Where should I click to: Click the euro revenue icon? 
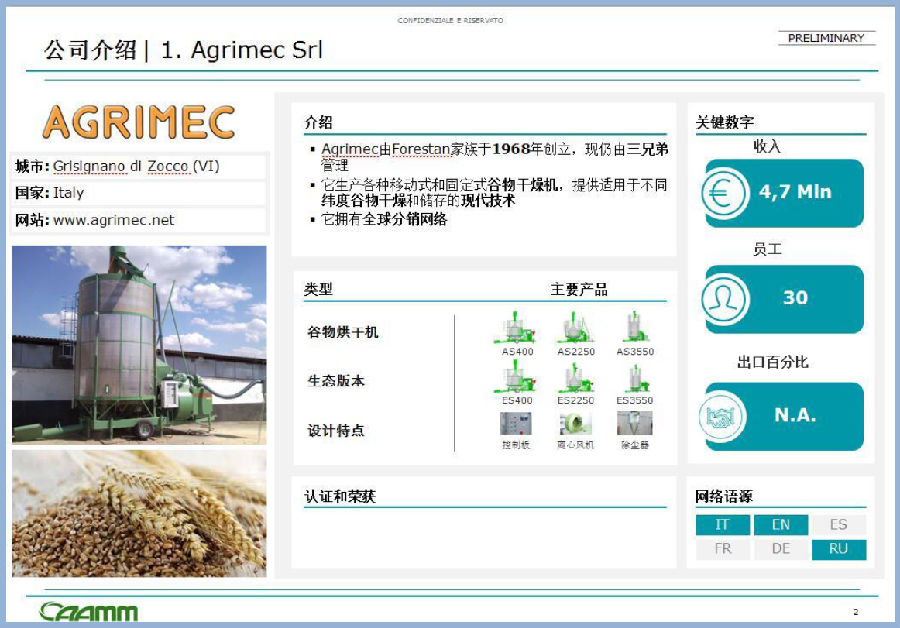725,193
